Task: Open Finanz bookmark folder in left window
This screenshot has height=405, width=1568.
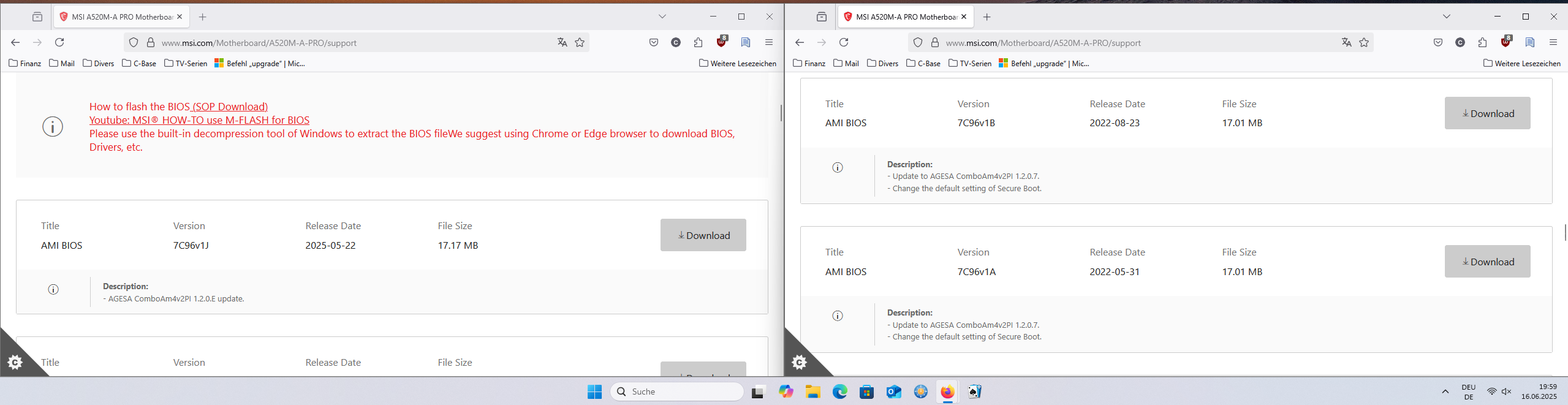Action: [25, 63]
